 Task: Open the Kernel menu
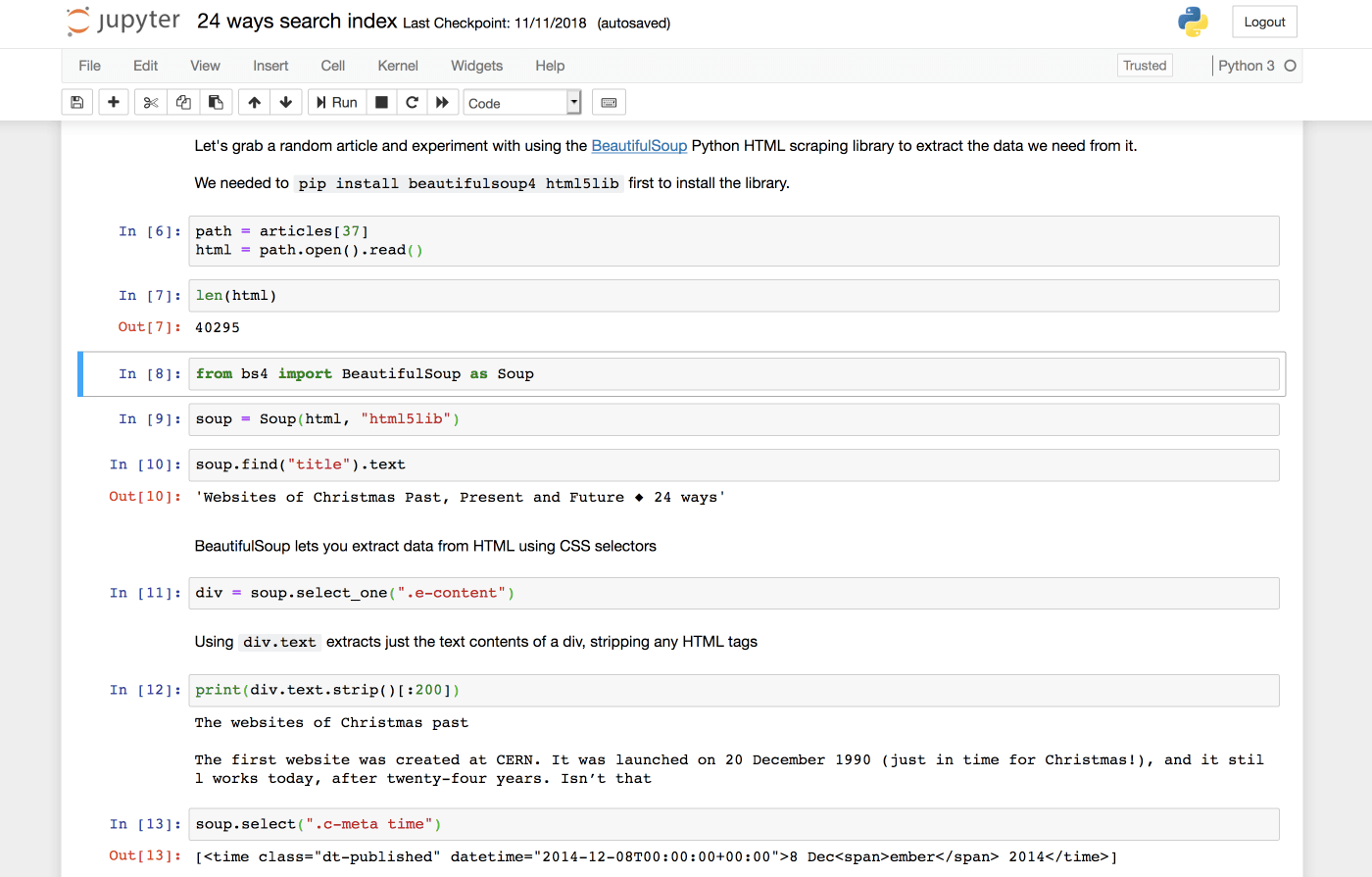[x=398, y=66]
